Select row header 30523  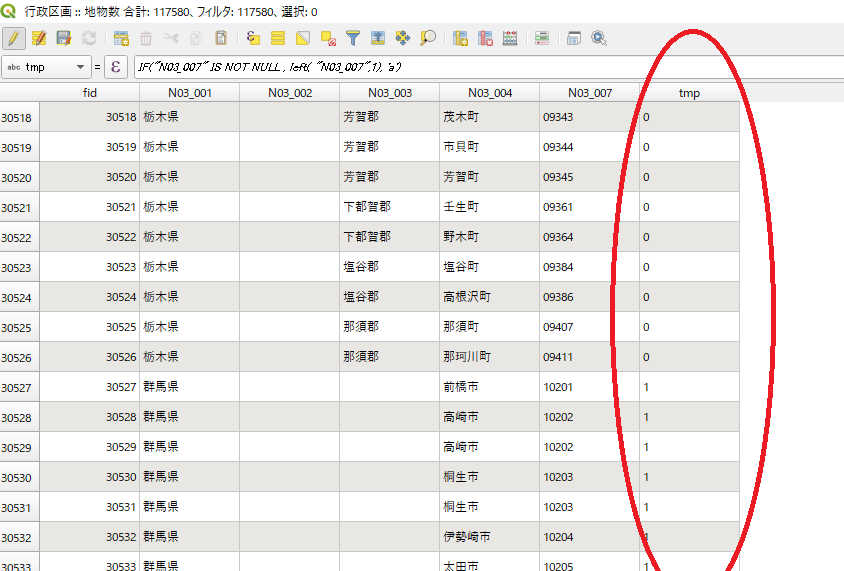19,267
